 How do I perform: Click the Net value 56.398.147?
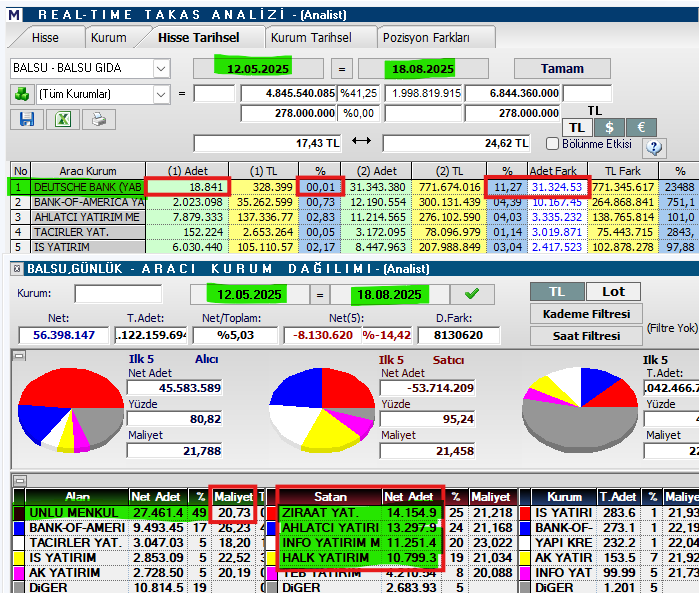(x=64, y=335)
